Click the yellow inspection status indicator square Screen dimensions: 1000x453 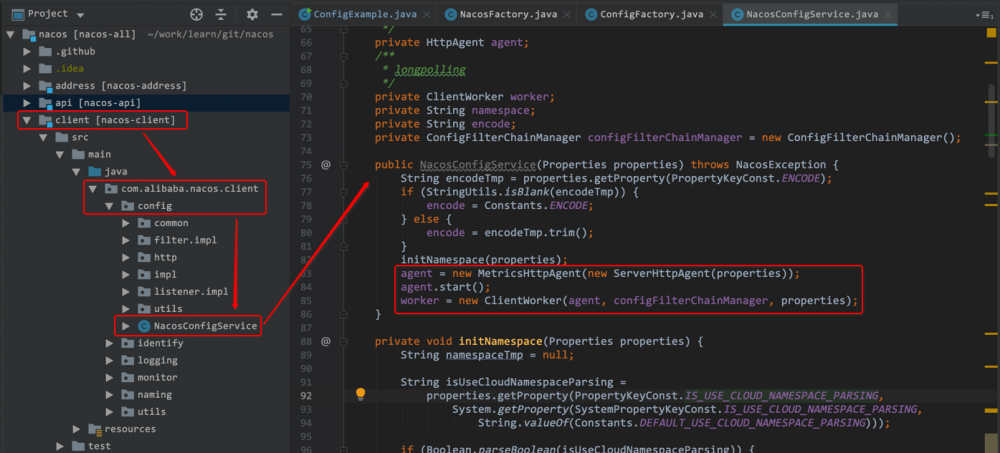pos(990,32)
